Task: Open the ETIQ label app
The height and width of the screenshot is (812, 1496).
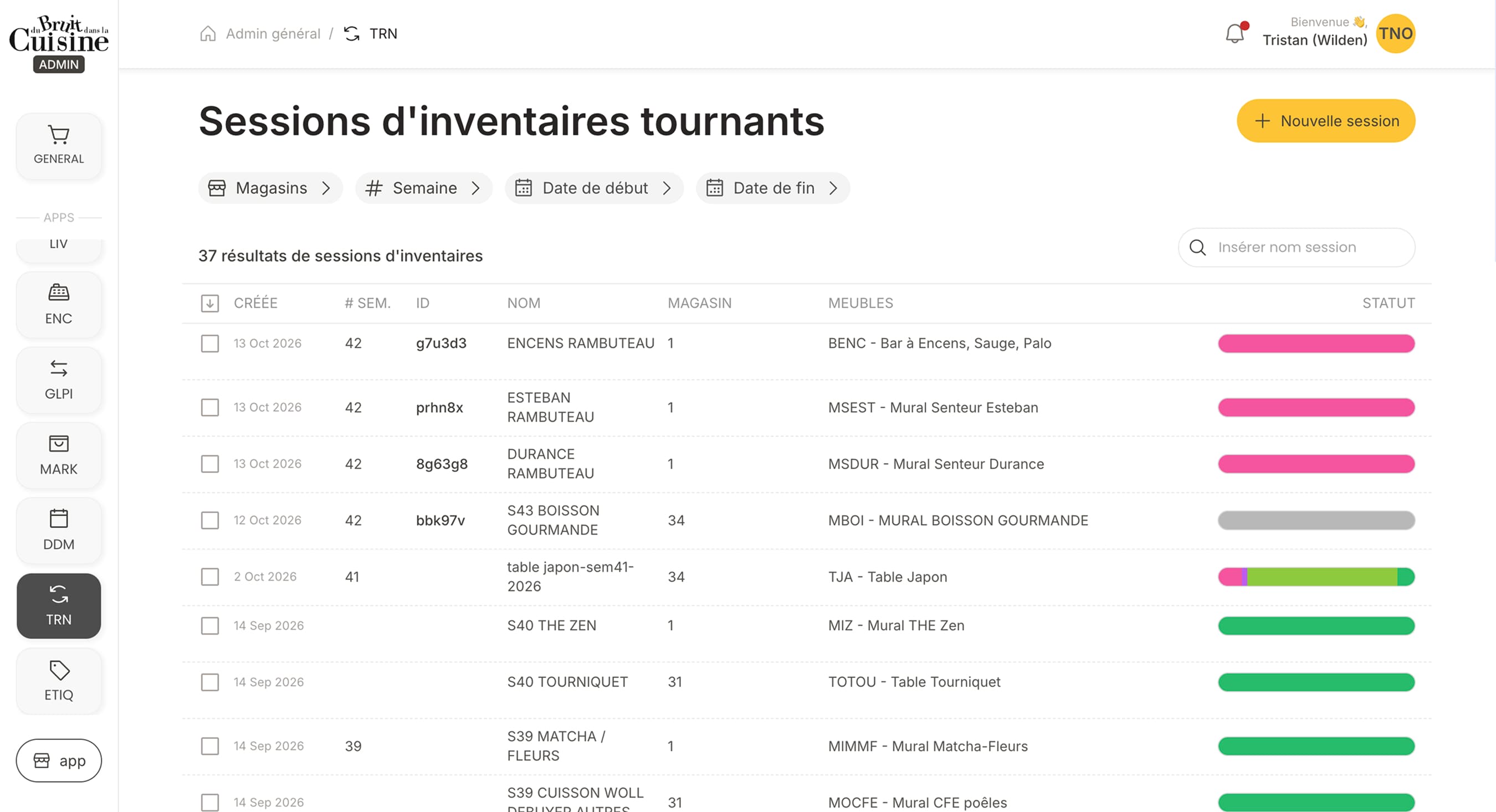Action: (59, 681)
